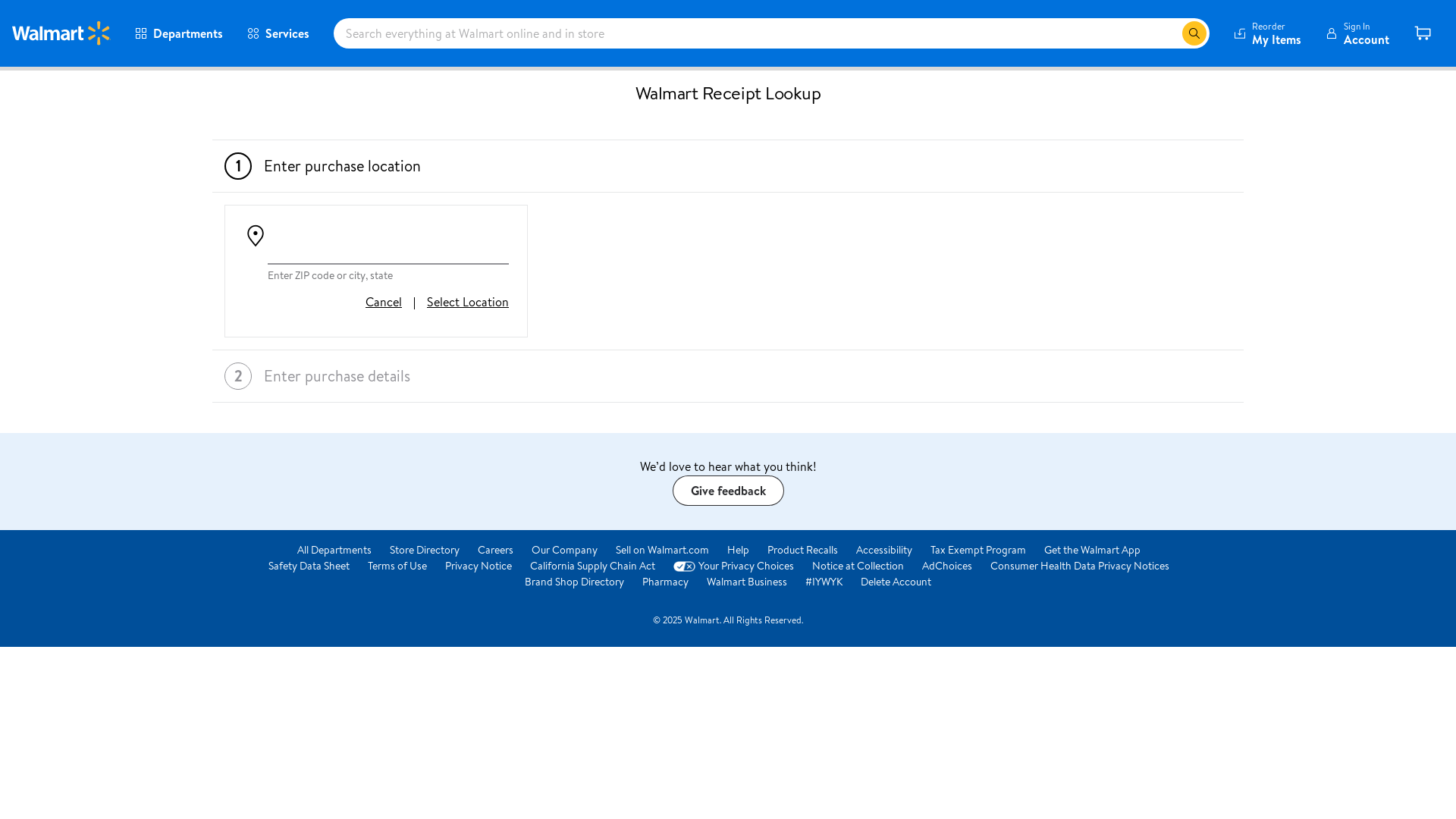This screenshot has width=1456, height=819.
Task: Open the AdChoices link
Action: click(x=947, y=566)
